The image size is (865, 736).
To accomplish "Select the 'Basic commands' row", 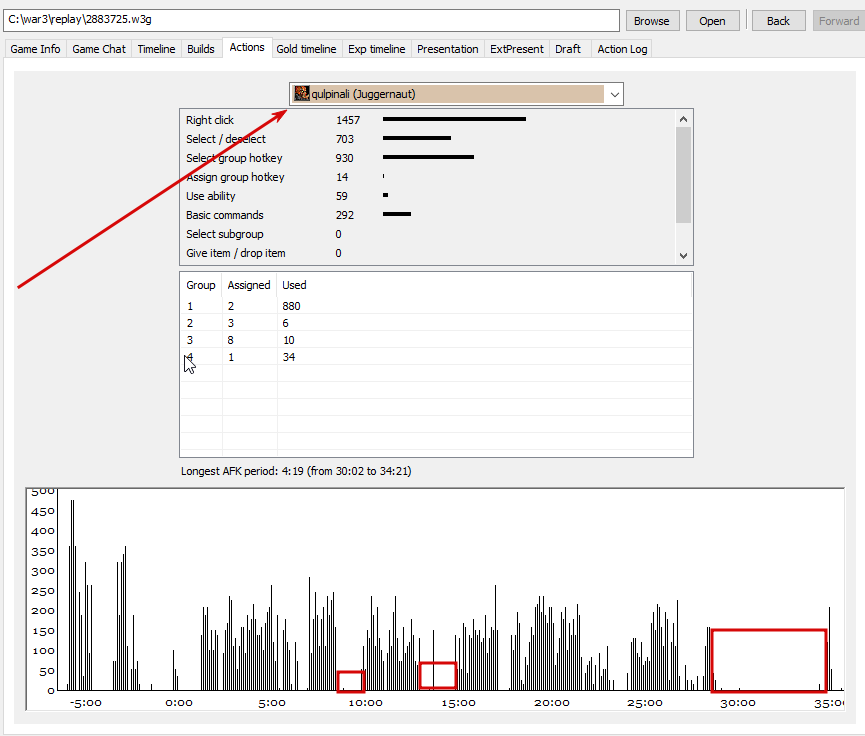I will click(x=428, y=215).
